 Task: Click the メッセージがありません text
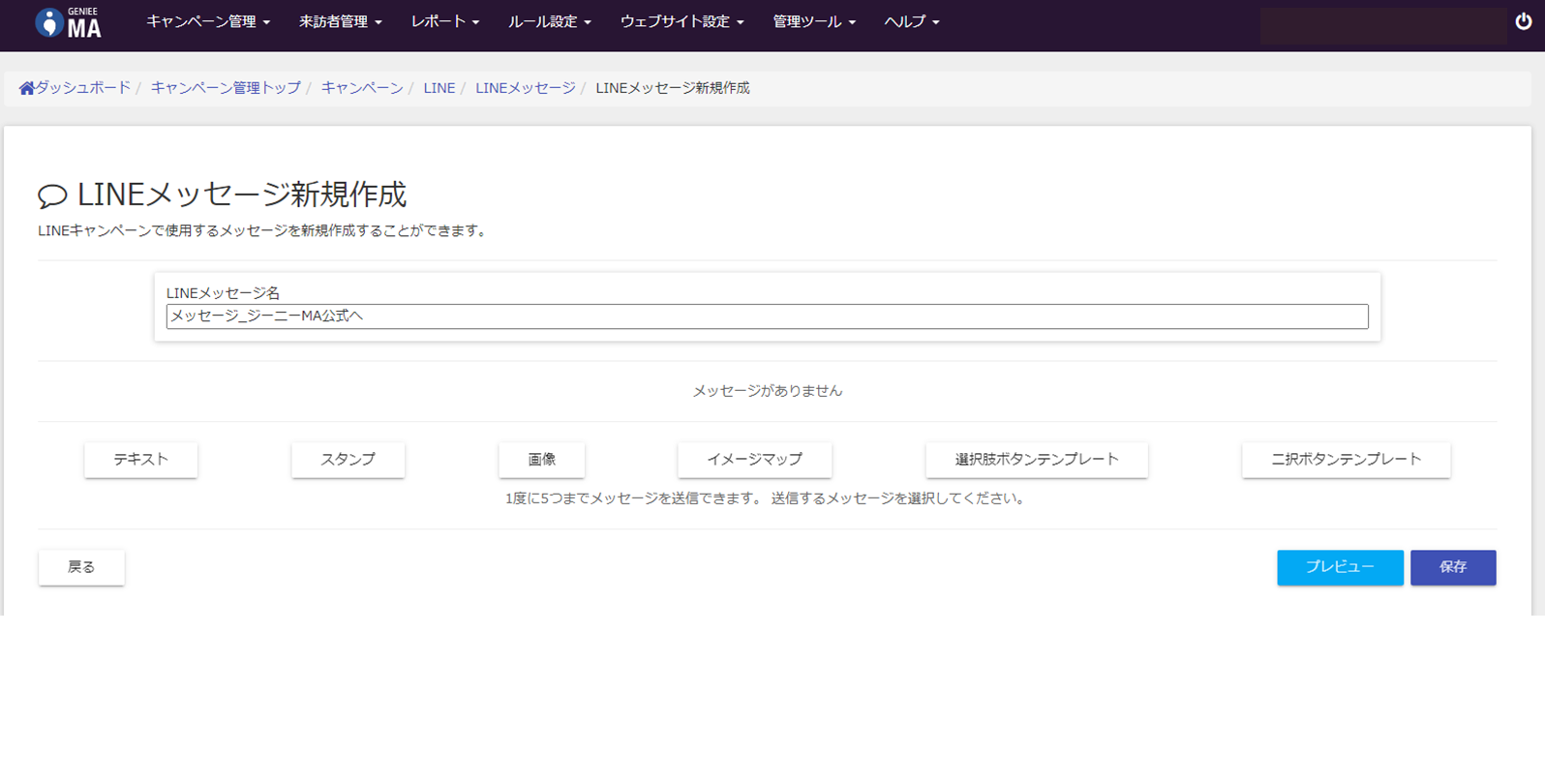coord(768,391)
